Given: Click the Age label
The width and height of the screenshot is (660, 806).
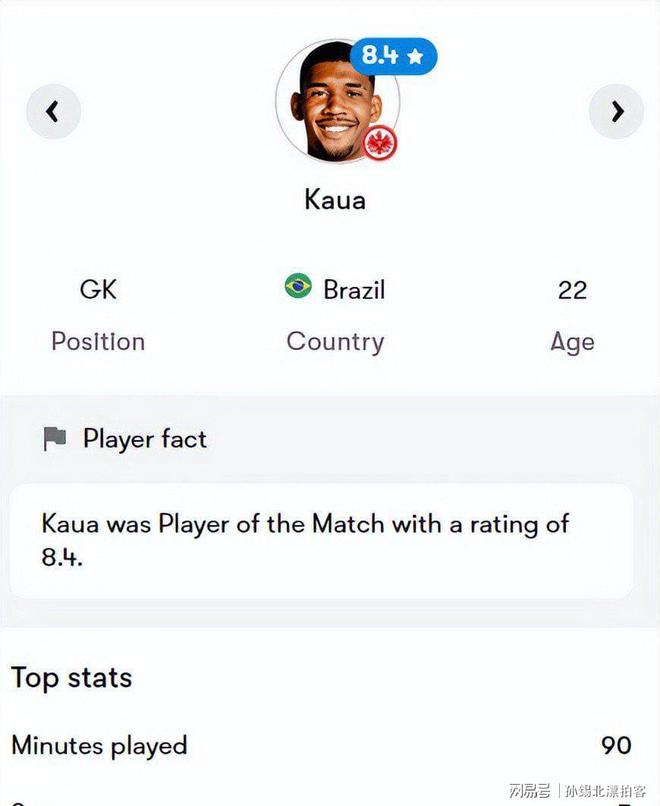Looking at the screenshot, I should (x=572, y=342).
